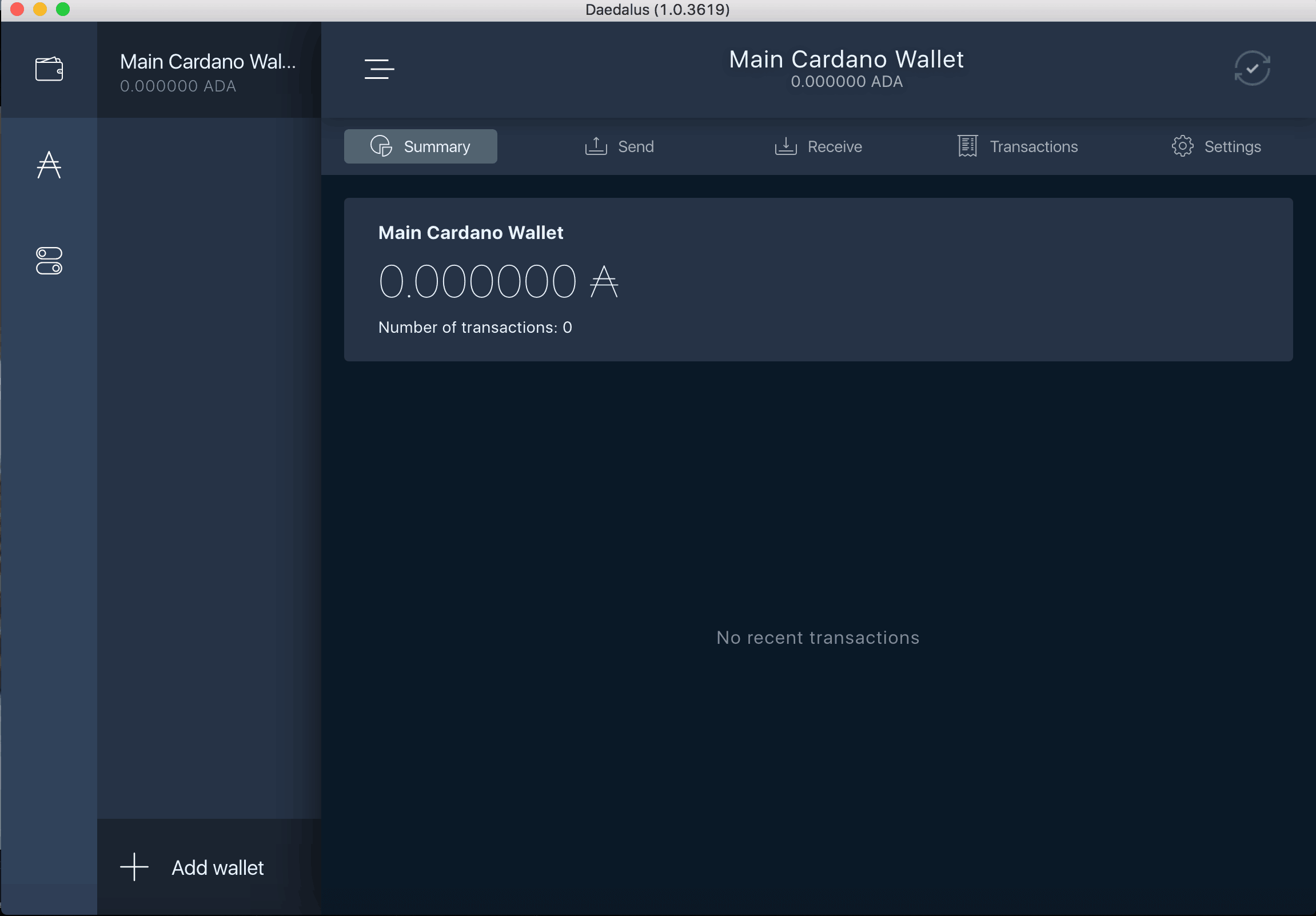Click the Transactions list icon
The height and width of the screenshot is (916, 1316).
click(966, 146)
